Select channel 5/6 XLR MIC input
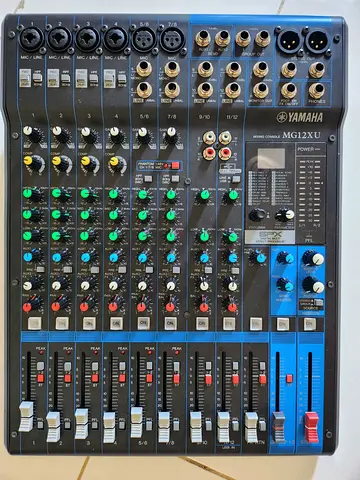The height and width of the screenshot is (480, 360). pos(144,39)
